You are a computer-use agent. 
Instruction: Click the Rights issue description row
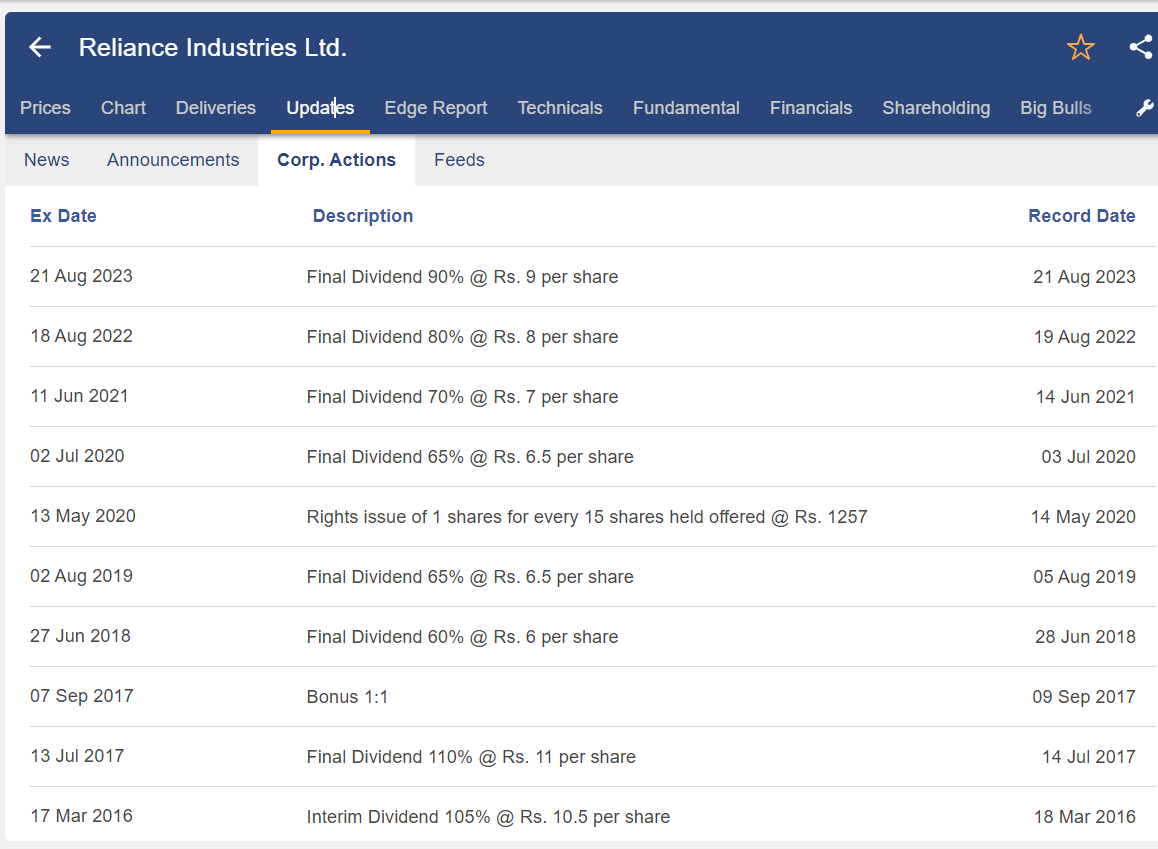(587, 517)
